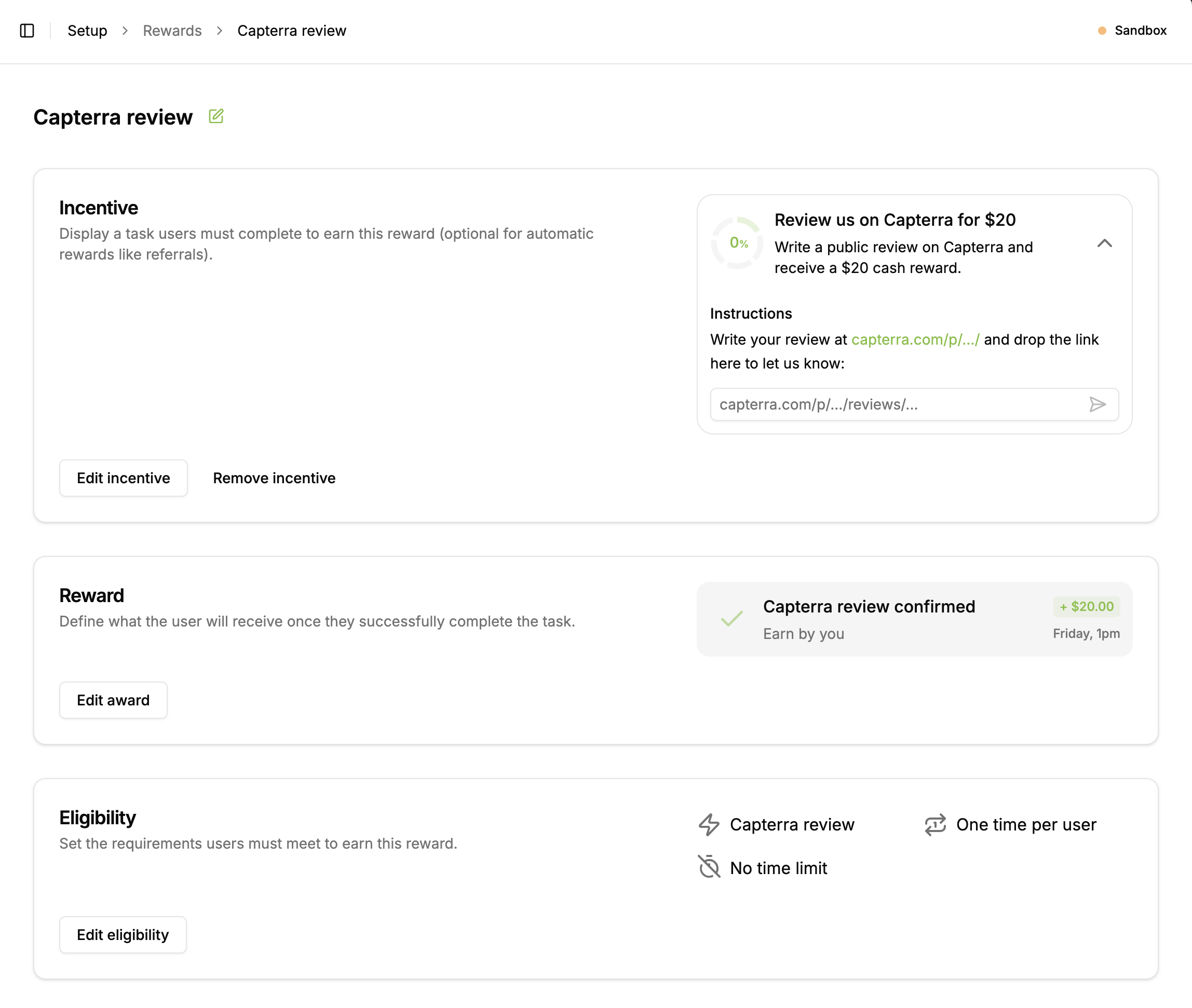
Task: Click the + $20.00 reward badge
Action: 1086,606
